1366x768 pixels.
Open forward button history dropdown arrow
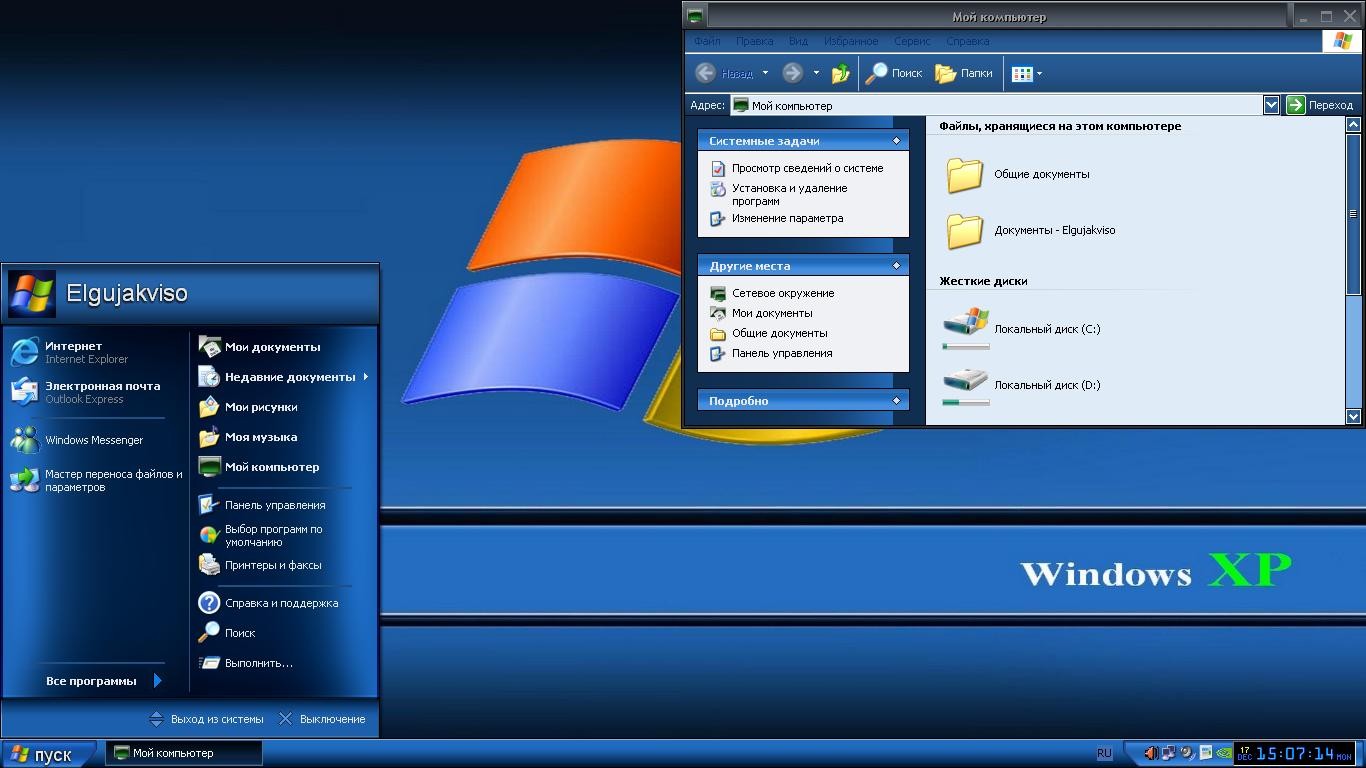coord(816,73)
